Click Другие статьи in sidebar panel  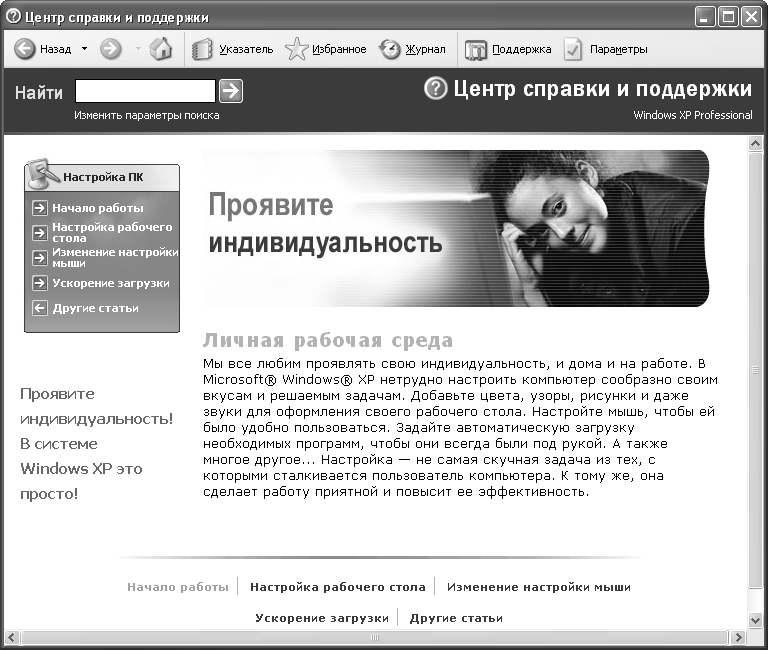click(x=95, y=308)
